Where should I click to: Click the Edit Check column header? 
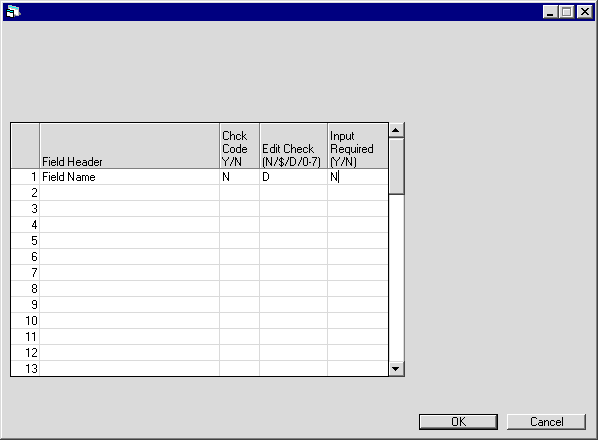293,146
